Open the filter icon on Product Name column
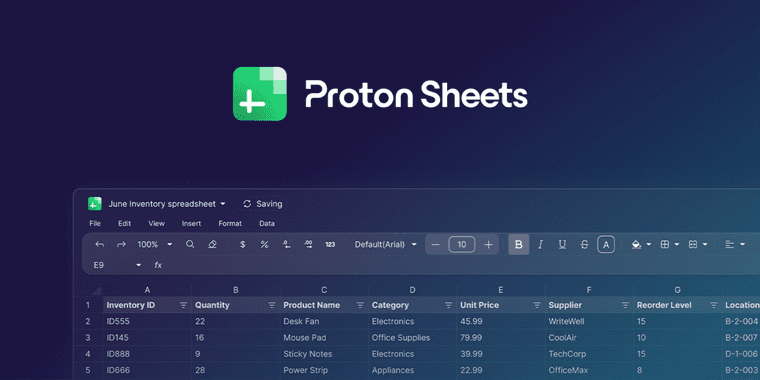 click(360, 305)
